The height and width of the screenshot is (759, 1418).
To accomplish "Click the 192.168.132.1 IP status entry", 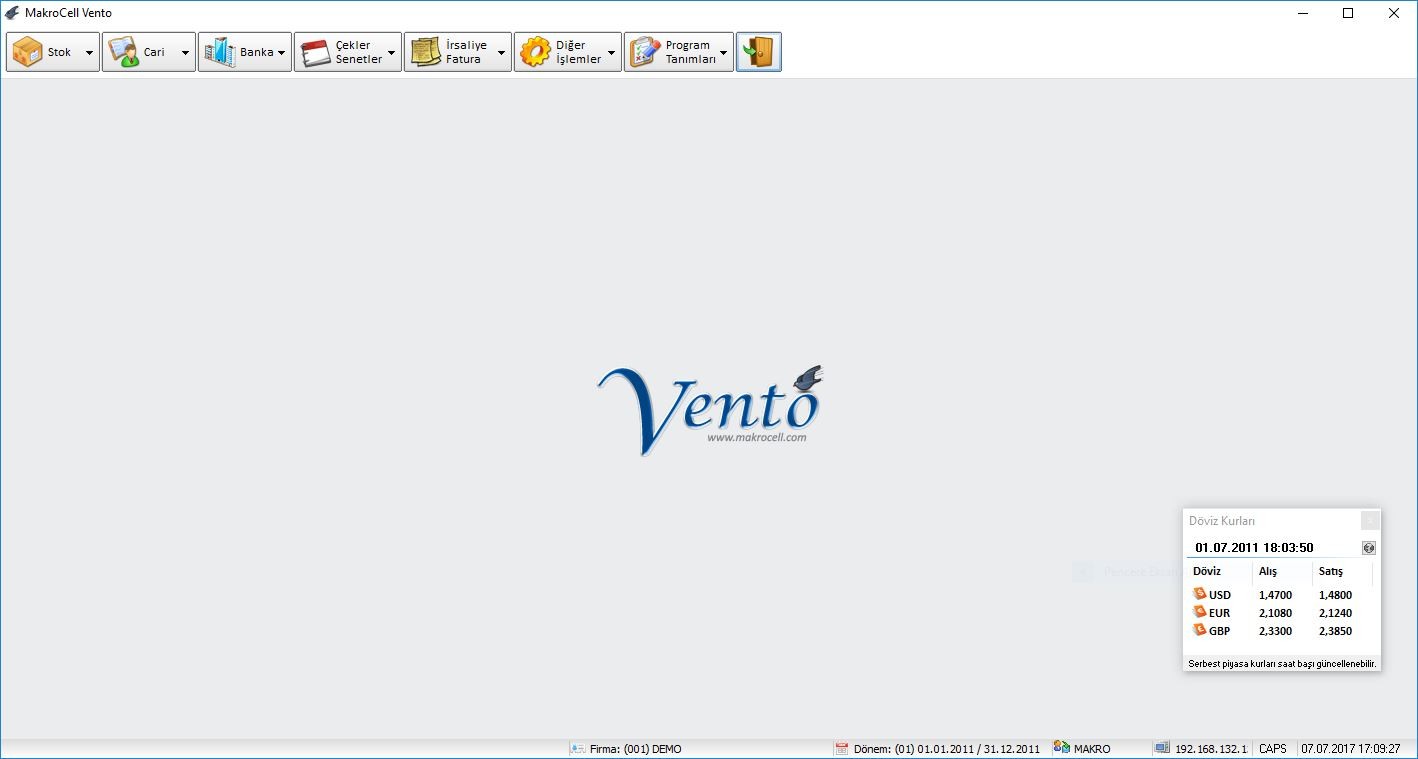I will point(1211,749).
